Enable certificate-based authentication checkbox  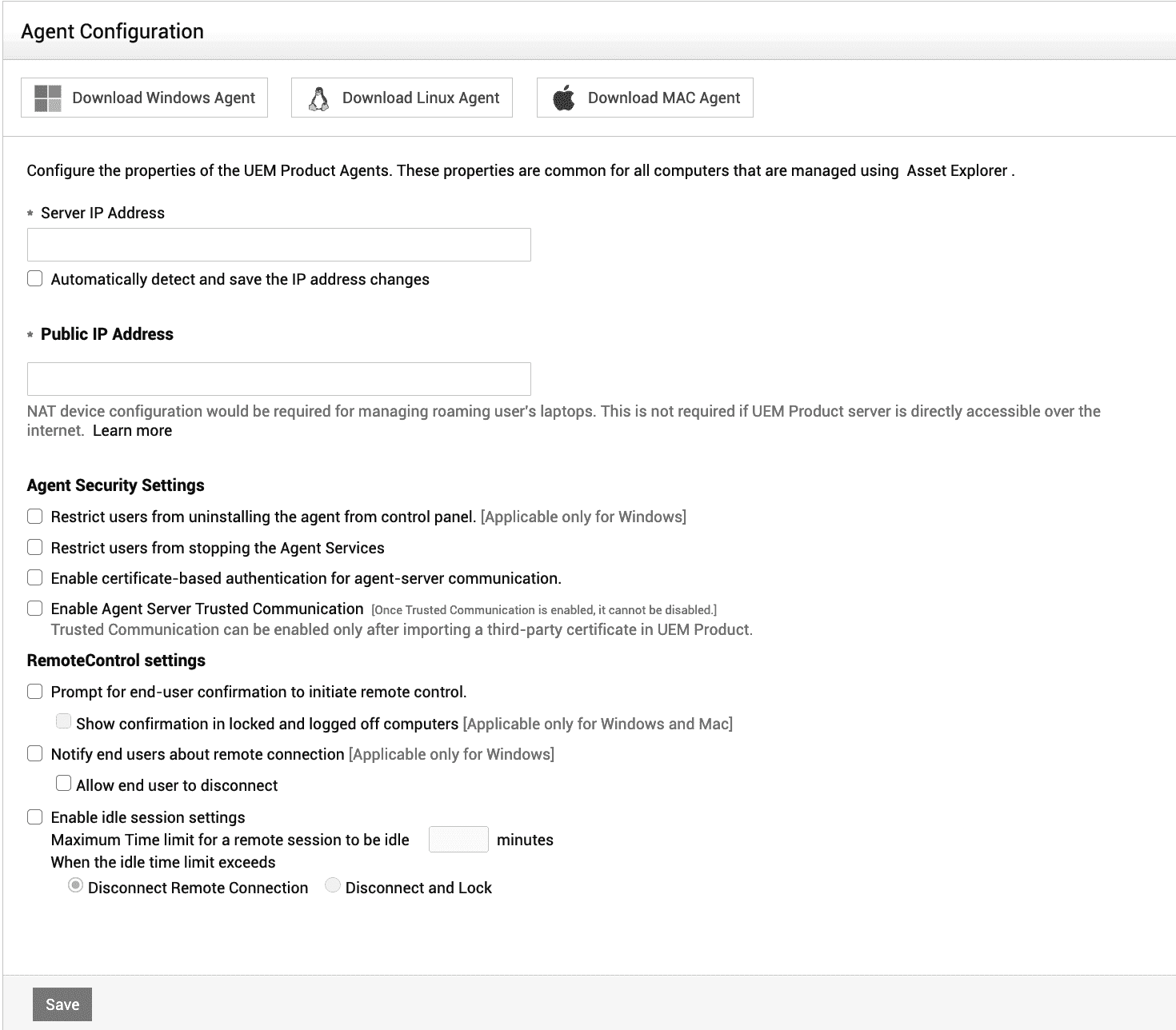tap(35, 578)
